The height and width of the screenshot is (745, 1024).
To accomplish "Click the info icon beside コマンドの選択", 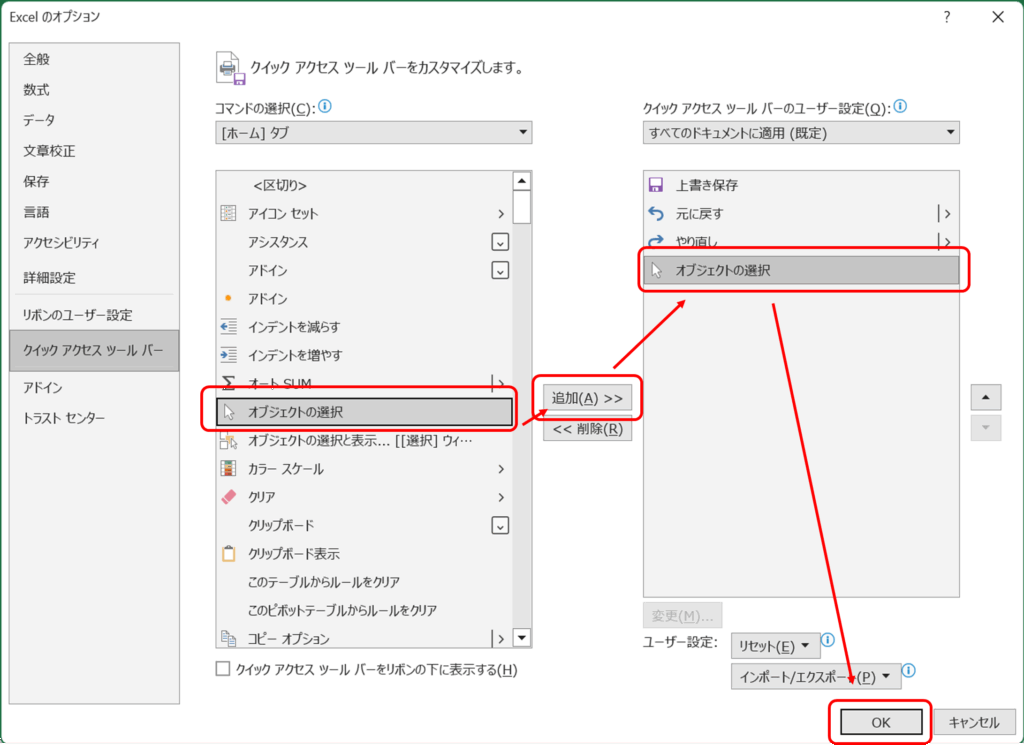I will 324,106.
